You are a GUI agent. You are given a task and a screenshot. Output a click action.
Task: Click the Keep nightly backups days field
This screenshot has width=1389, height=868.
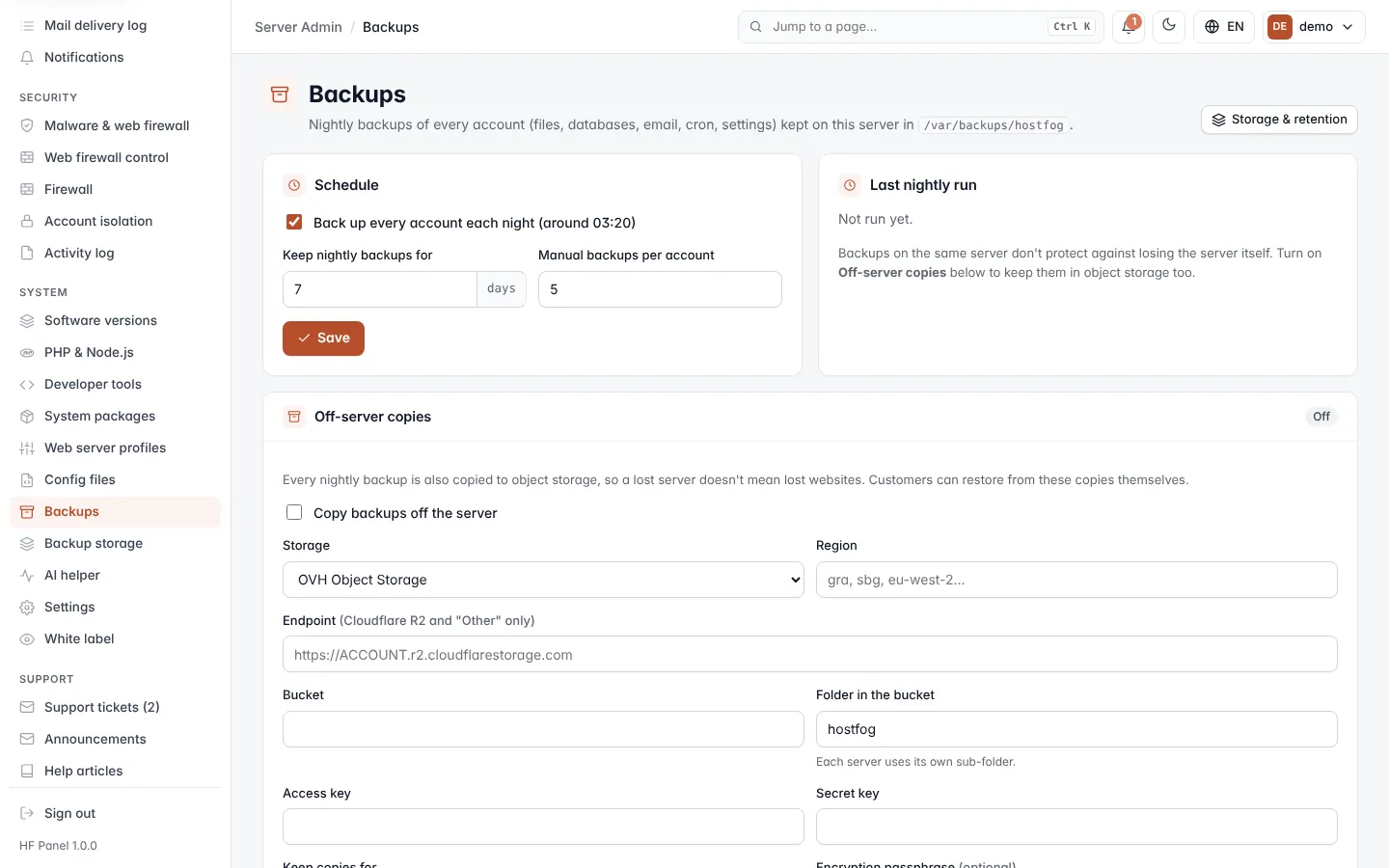coord(379,289)
